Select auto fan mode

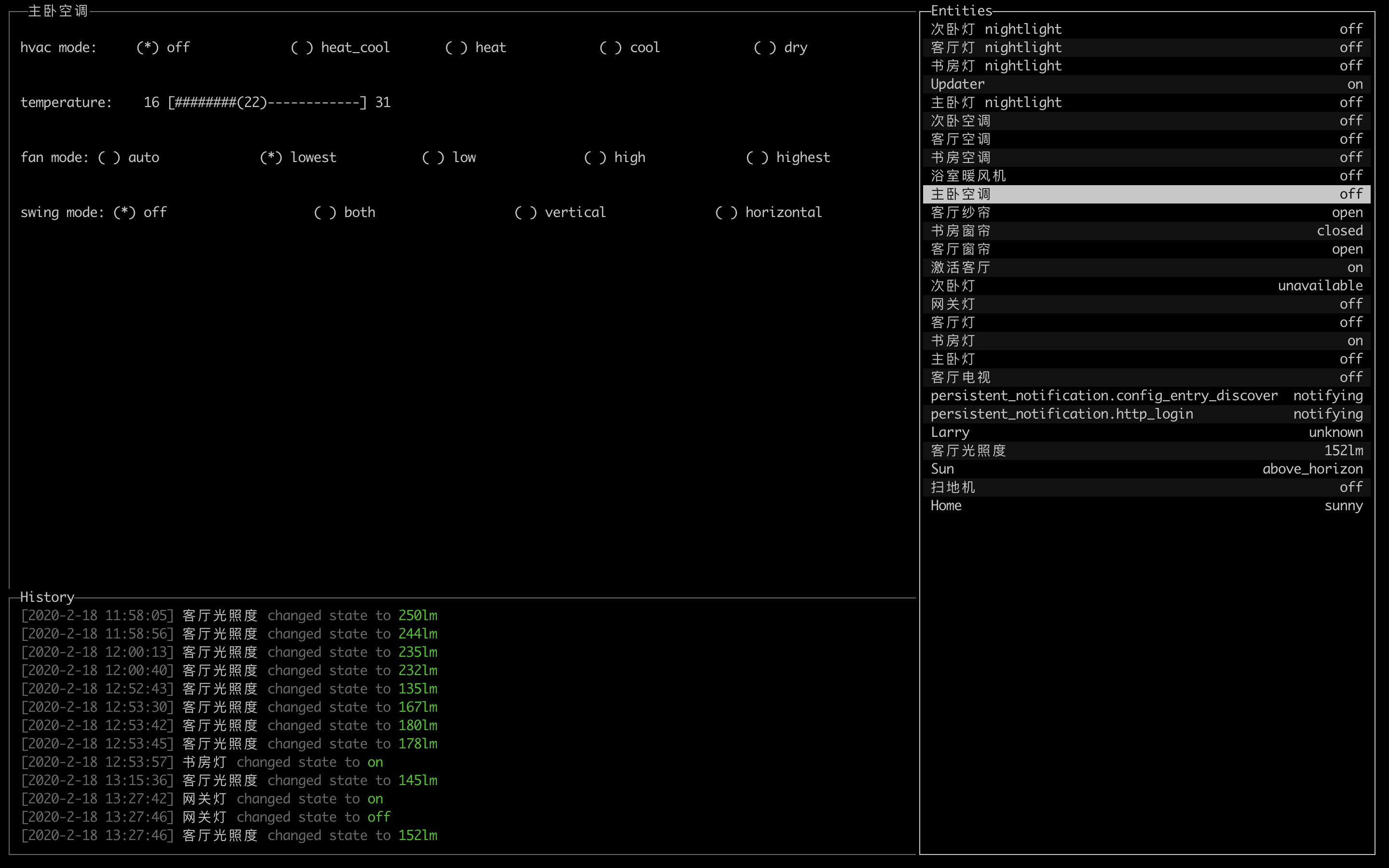click(109, 158)
